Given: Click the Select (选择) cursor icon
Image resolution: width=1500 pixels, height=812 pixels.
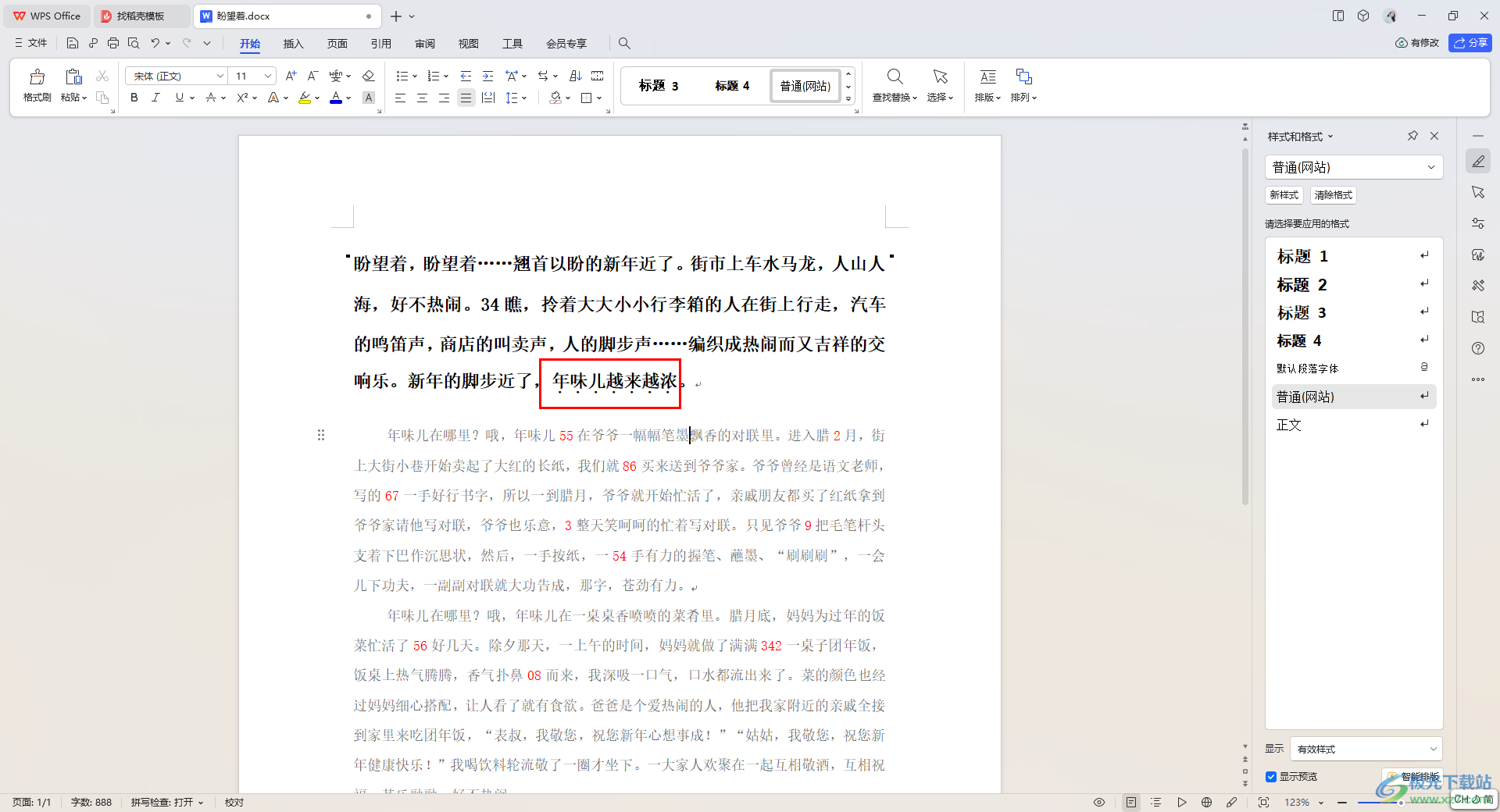Looking at the screenshot, I should coord(940,77).
